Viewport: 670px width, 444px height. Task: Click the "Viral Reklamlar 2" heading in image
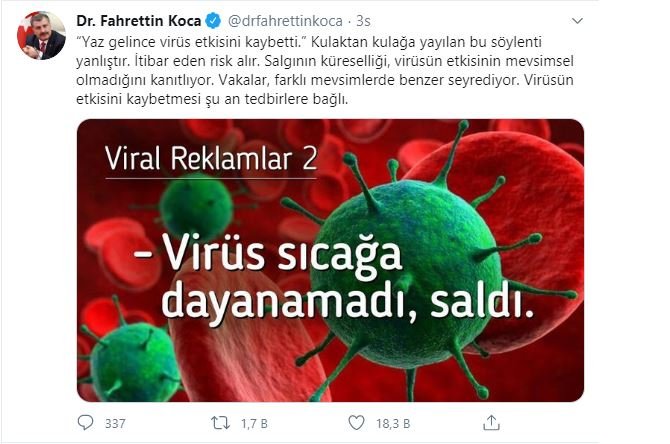click(x=211, y=159)
